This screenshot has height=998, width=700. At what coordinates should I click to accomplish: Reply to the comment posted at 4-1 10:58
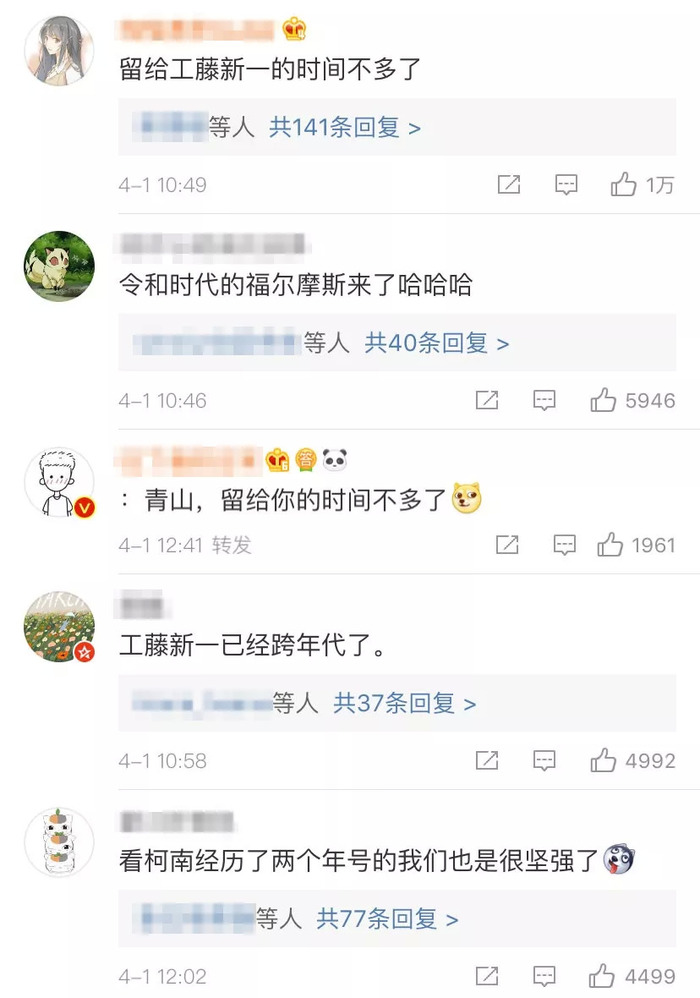coord(544,761)
